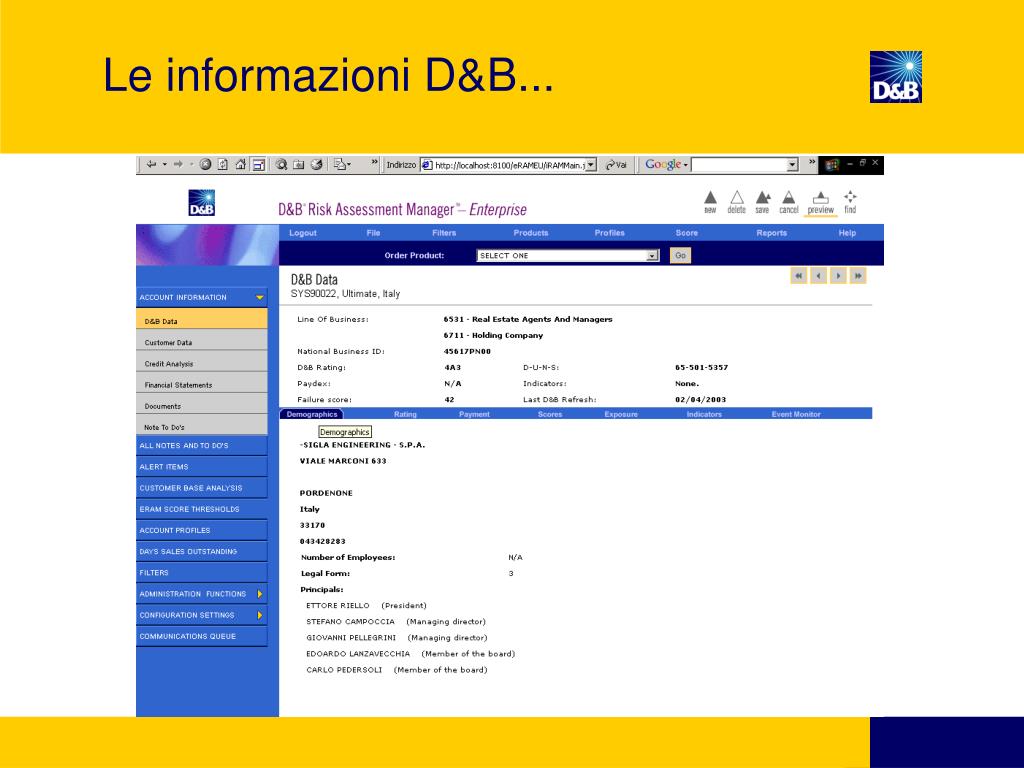This screenshot has width=1024, height=768.
Task: Click the D&B logo in app header
Action: [202, 202]
